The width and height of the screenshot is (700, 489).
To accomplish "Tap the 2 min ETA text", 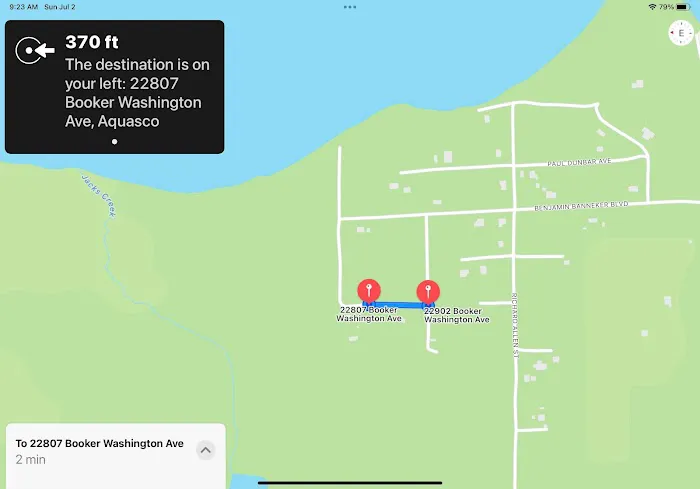I will 32,460.
